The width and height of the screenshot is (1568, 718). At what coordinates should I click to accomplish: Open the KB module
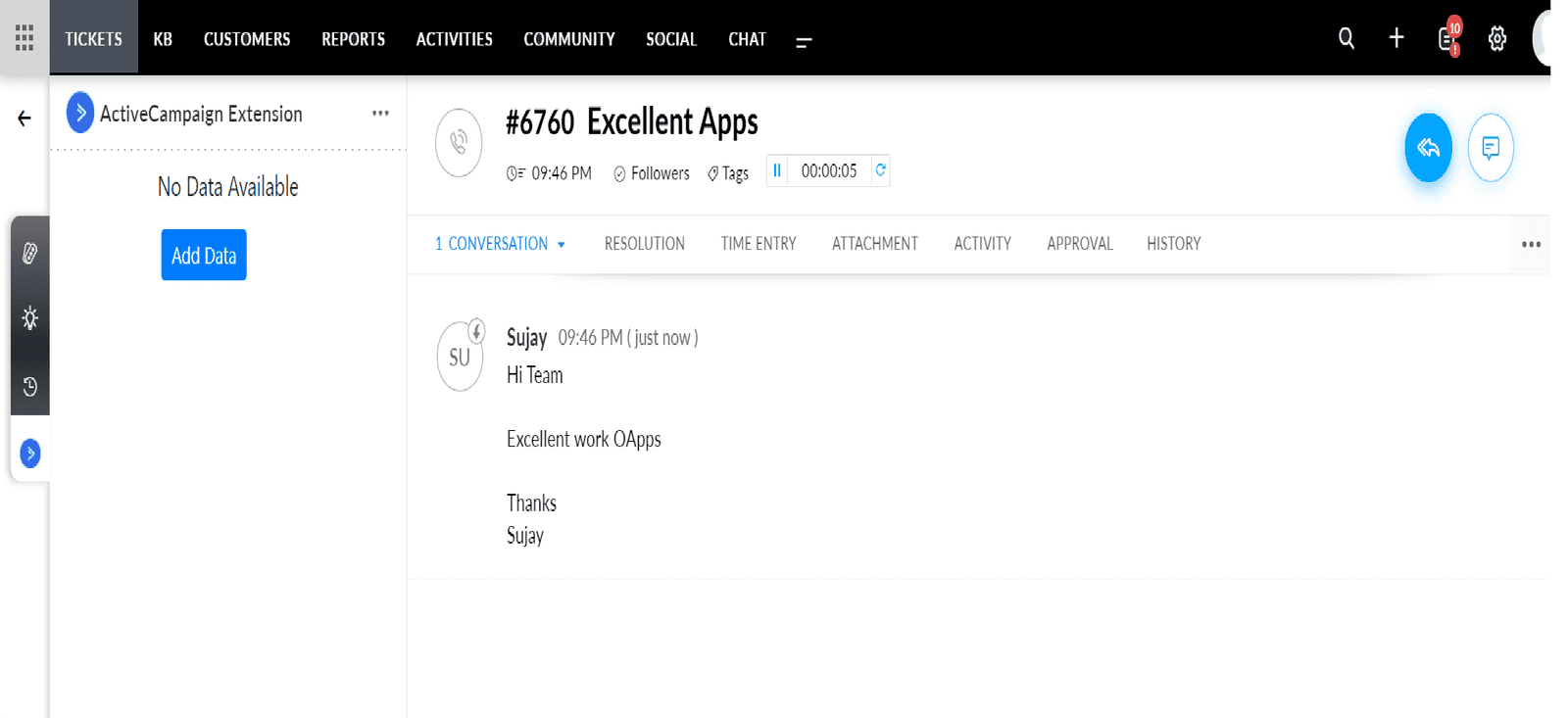coord(163,39)
